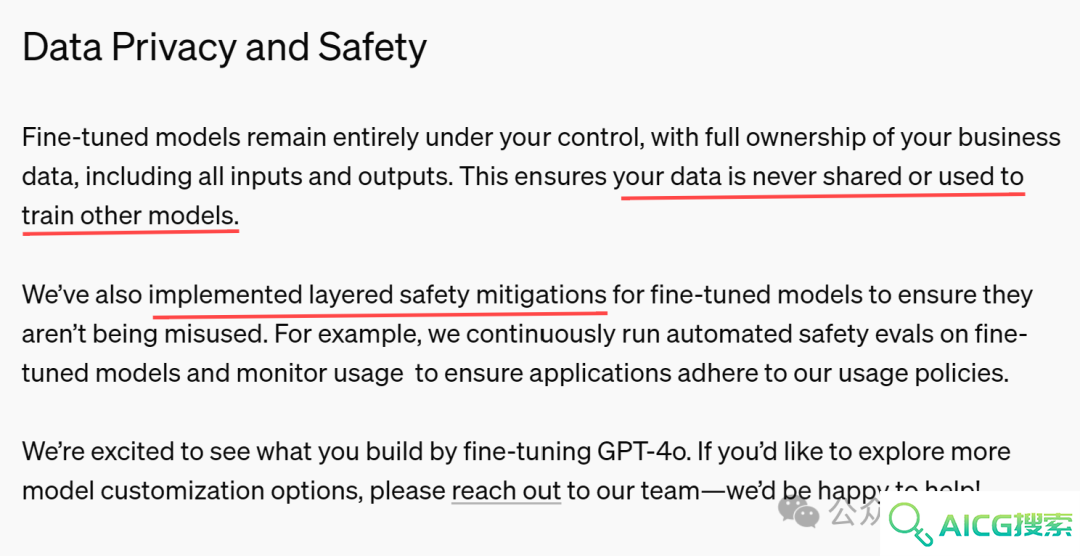This screenshot has width=1080, height=556.
Task: Open the "reach out" hyperlink
Action: click(506, 491)
